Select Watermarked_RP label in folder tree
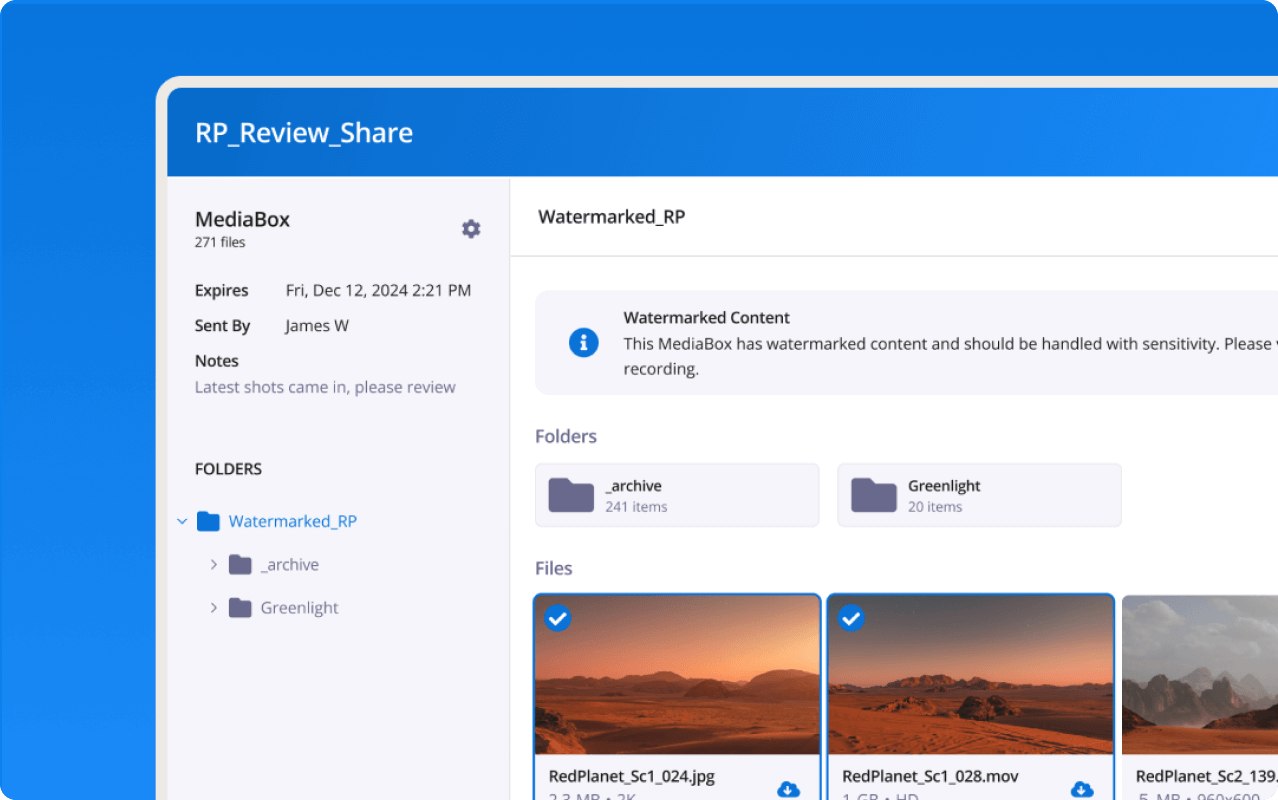The width and height of the screenshot is (1278, 800). 292,521
